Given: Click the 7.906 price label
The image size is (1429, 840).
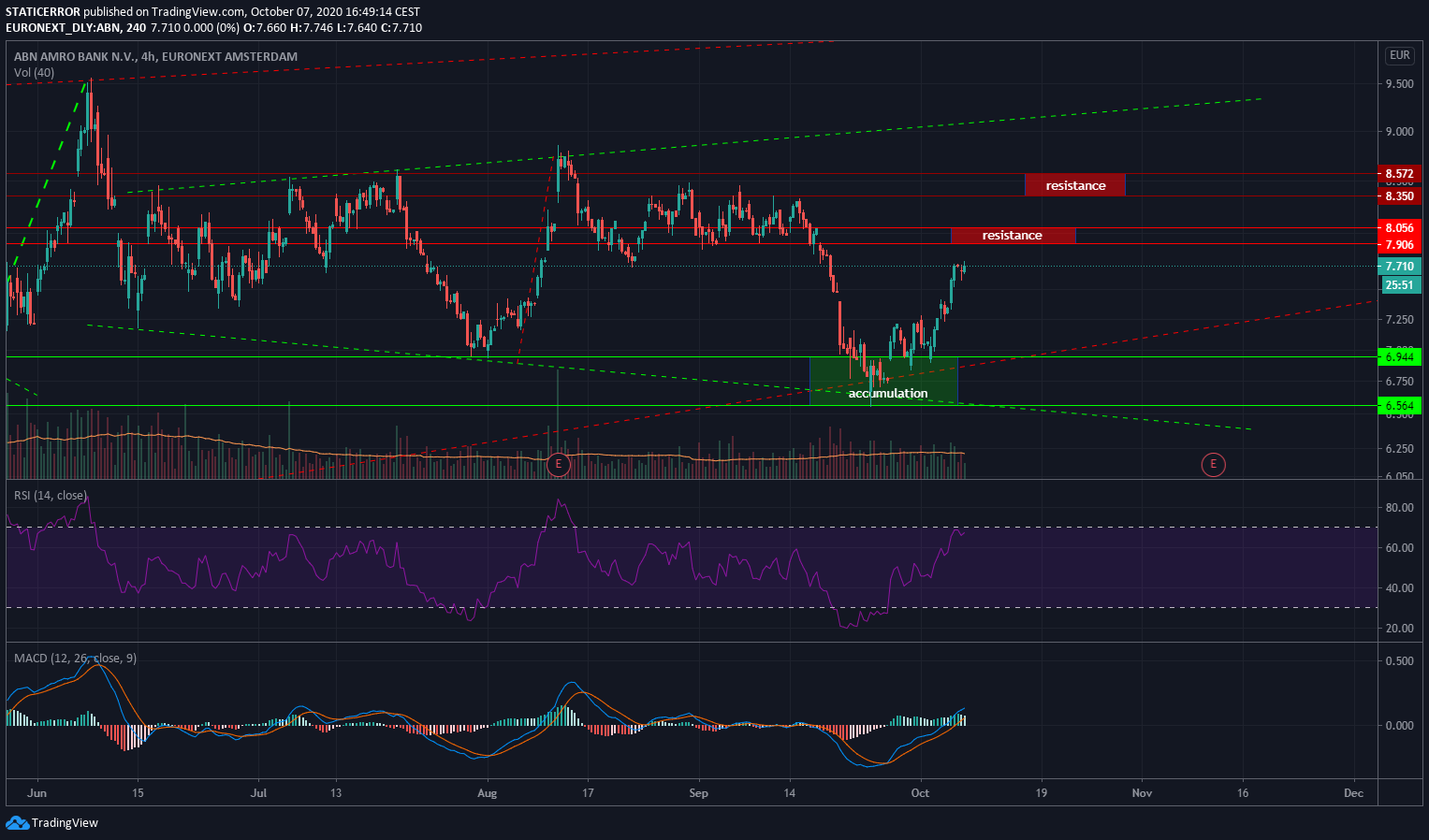Looking at the screenshot, I should 1400,245.
